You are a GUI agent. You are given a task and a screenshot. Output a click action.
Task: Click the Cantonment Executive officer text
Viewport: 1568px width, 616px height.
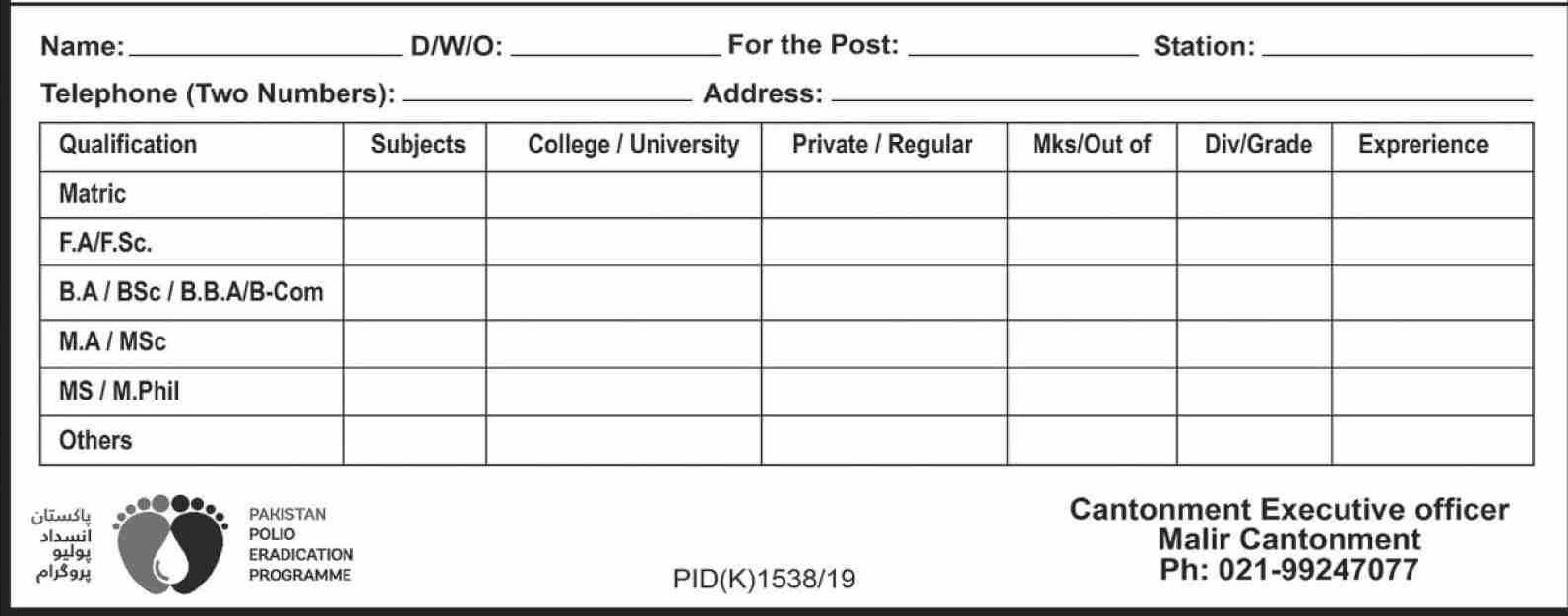click(x=1288, y=510)
